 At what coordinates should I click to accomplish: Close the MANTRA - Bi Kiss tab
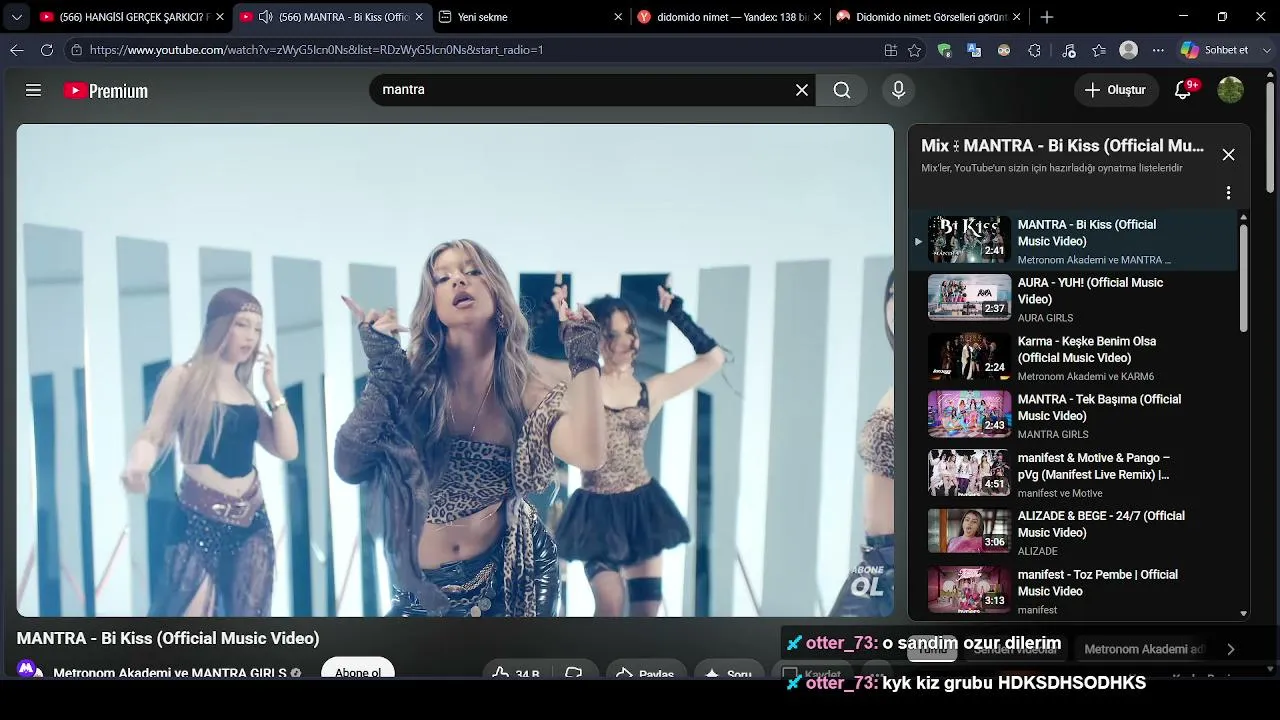click(x=419, y=17)
